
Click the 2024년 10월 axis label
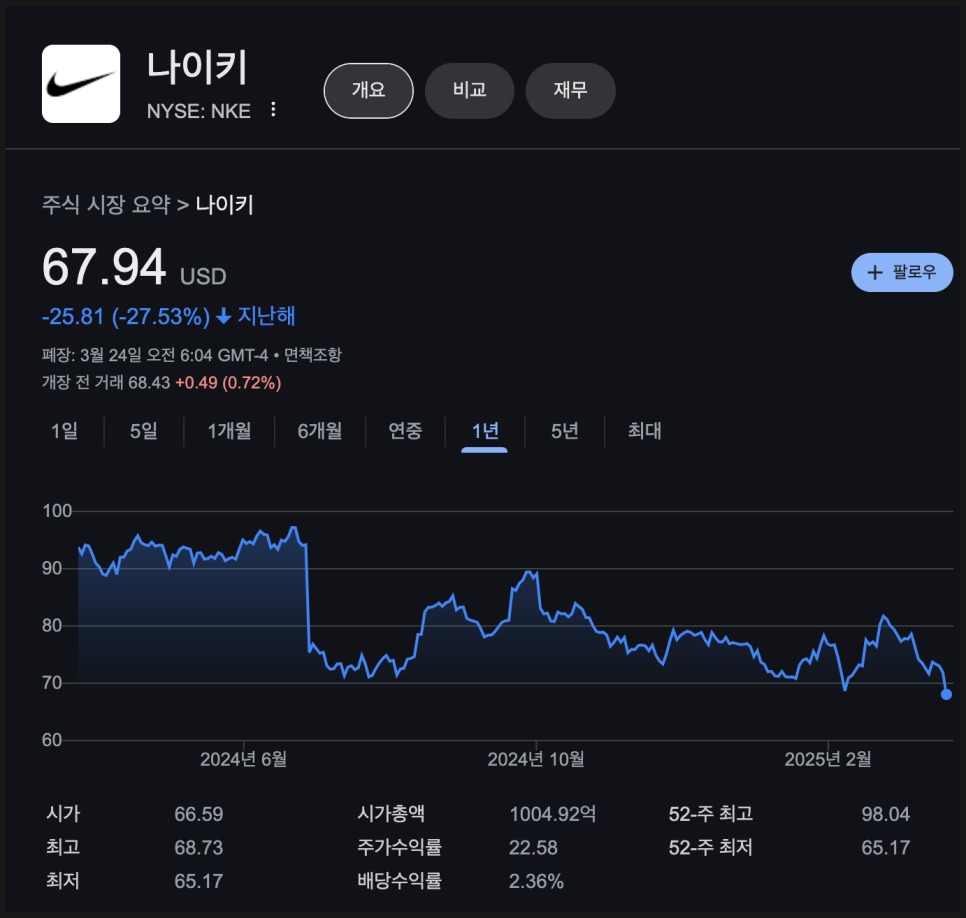pos(535,759)
